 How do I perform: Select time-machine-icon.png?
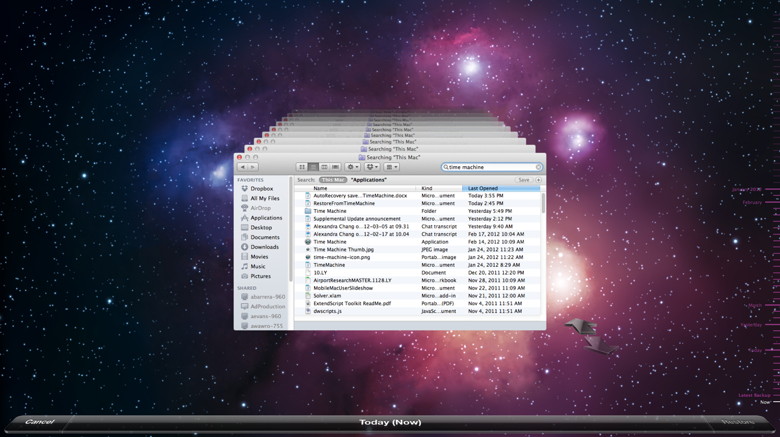click(417, 257)
